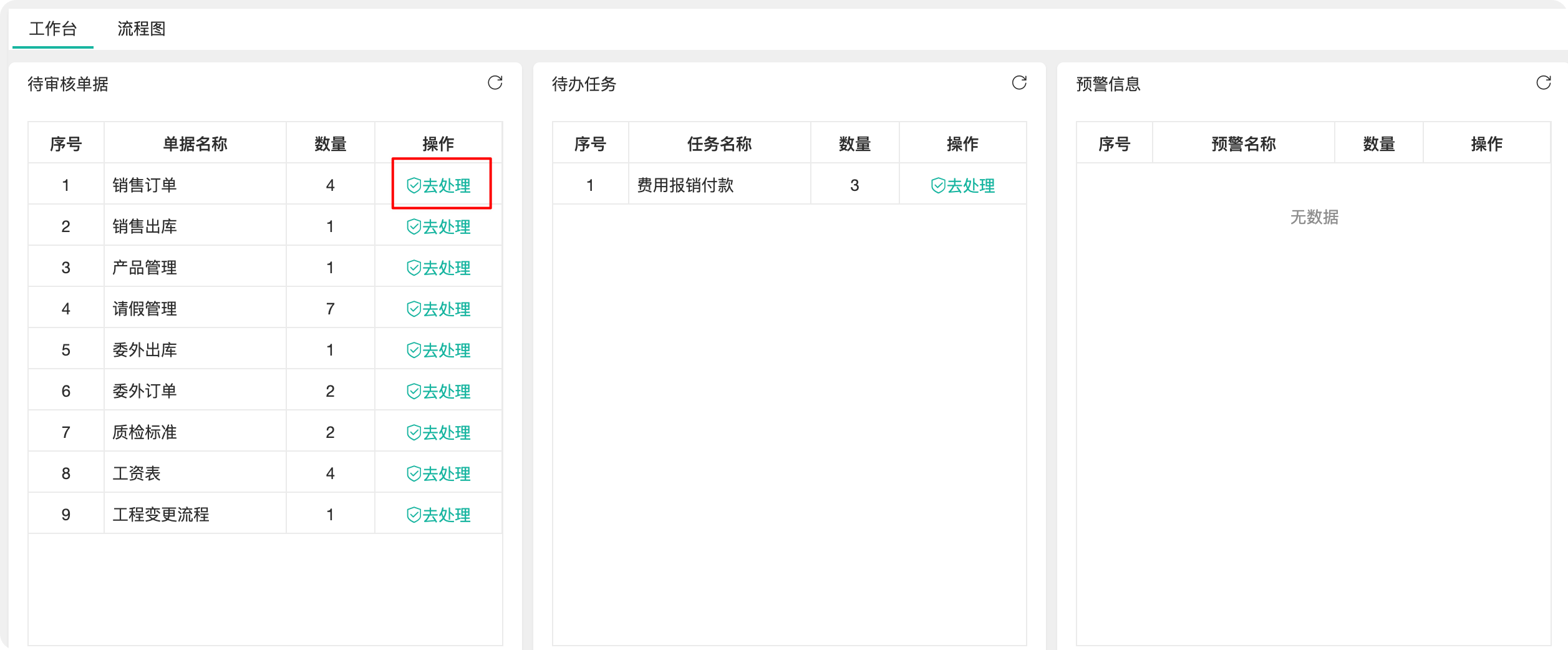Click 去处理 for 工程变更流程
The height and width of the screenshot is (650, 1568).
coord(439,515)
